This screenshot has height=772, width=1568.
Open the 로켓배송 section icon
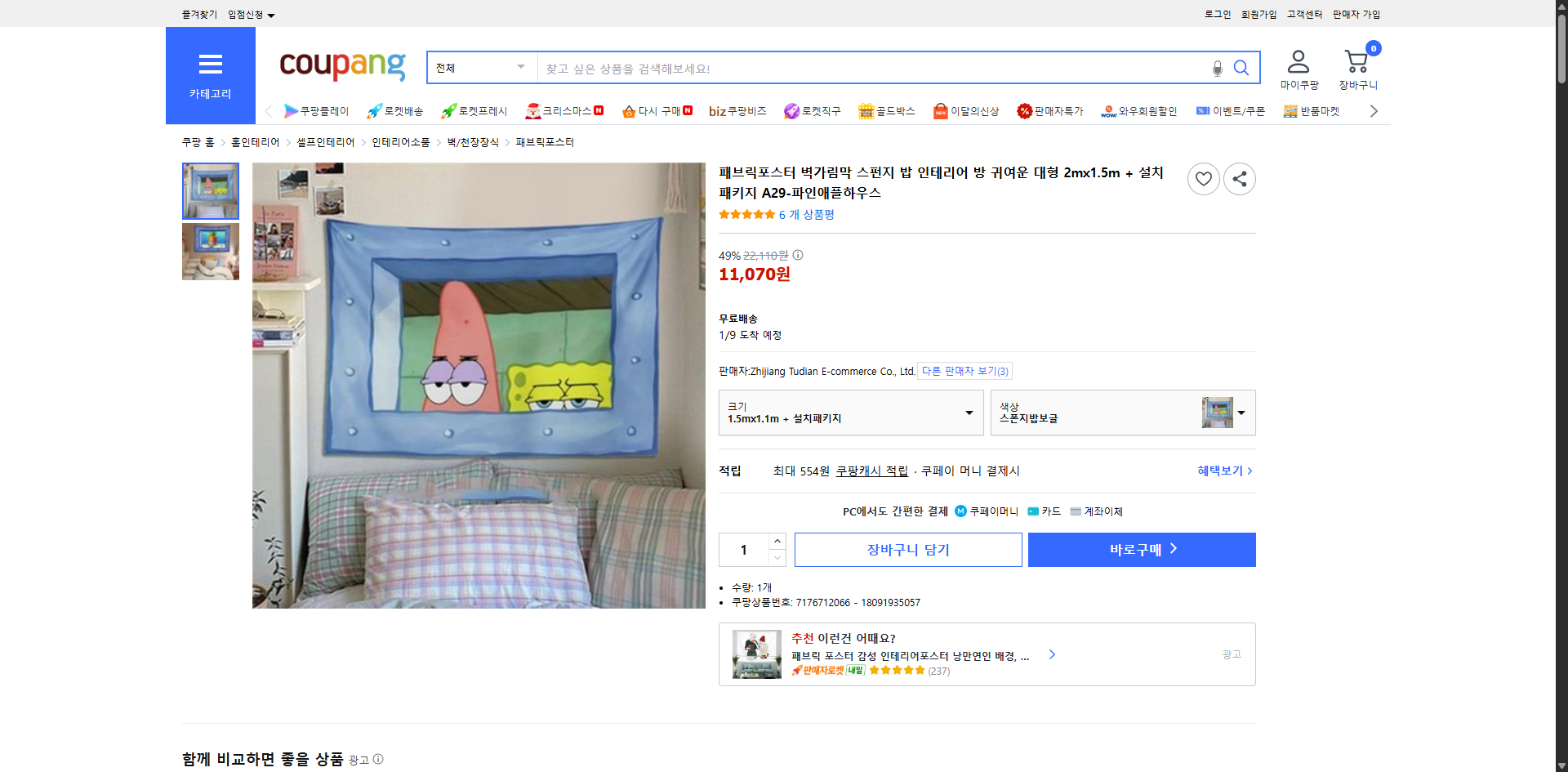pos(373,111)
